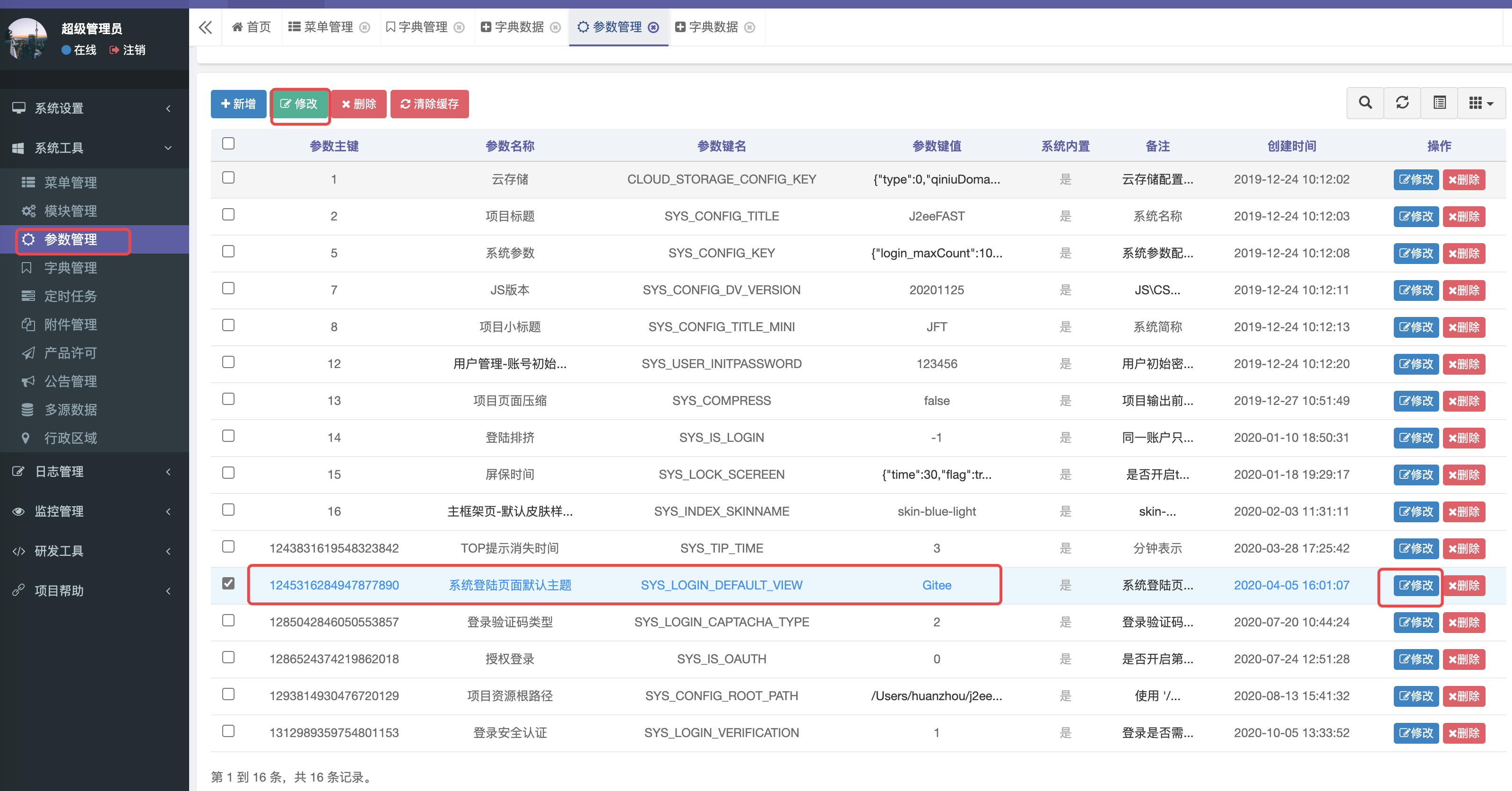Click the red 清除缓存 button
1512x791 pixels.
(x=429, y=104)
